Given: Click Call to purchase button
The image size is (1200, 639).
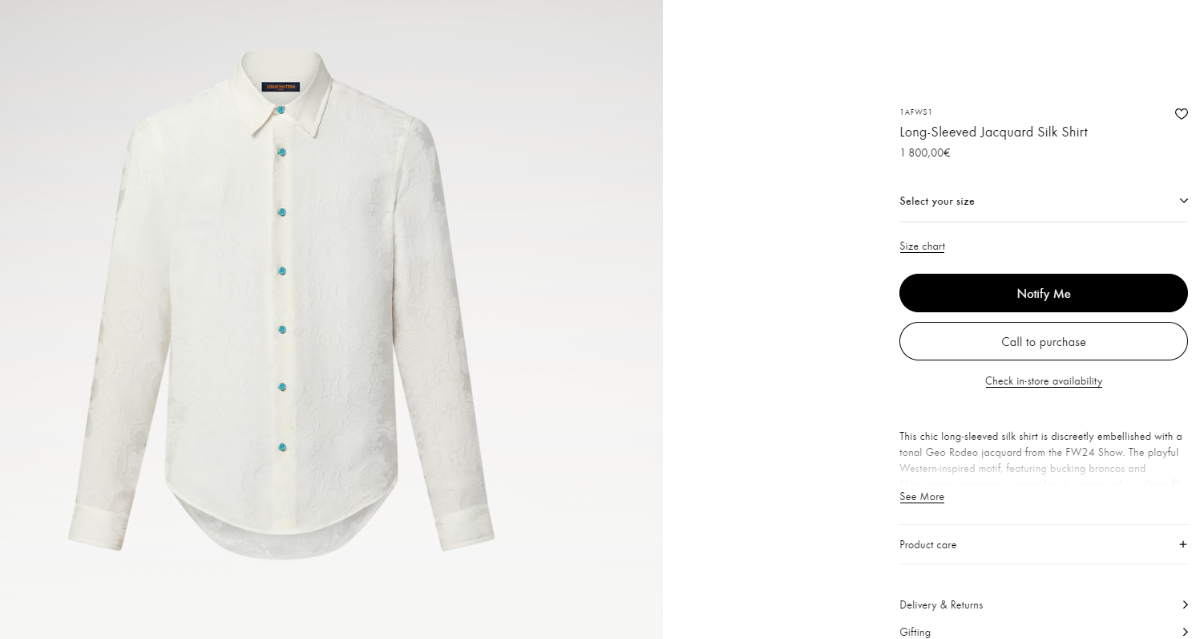Looking at the screenshot, I should tap(1043, 341).
